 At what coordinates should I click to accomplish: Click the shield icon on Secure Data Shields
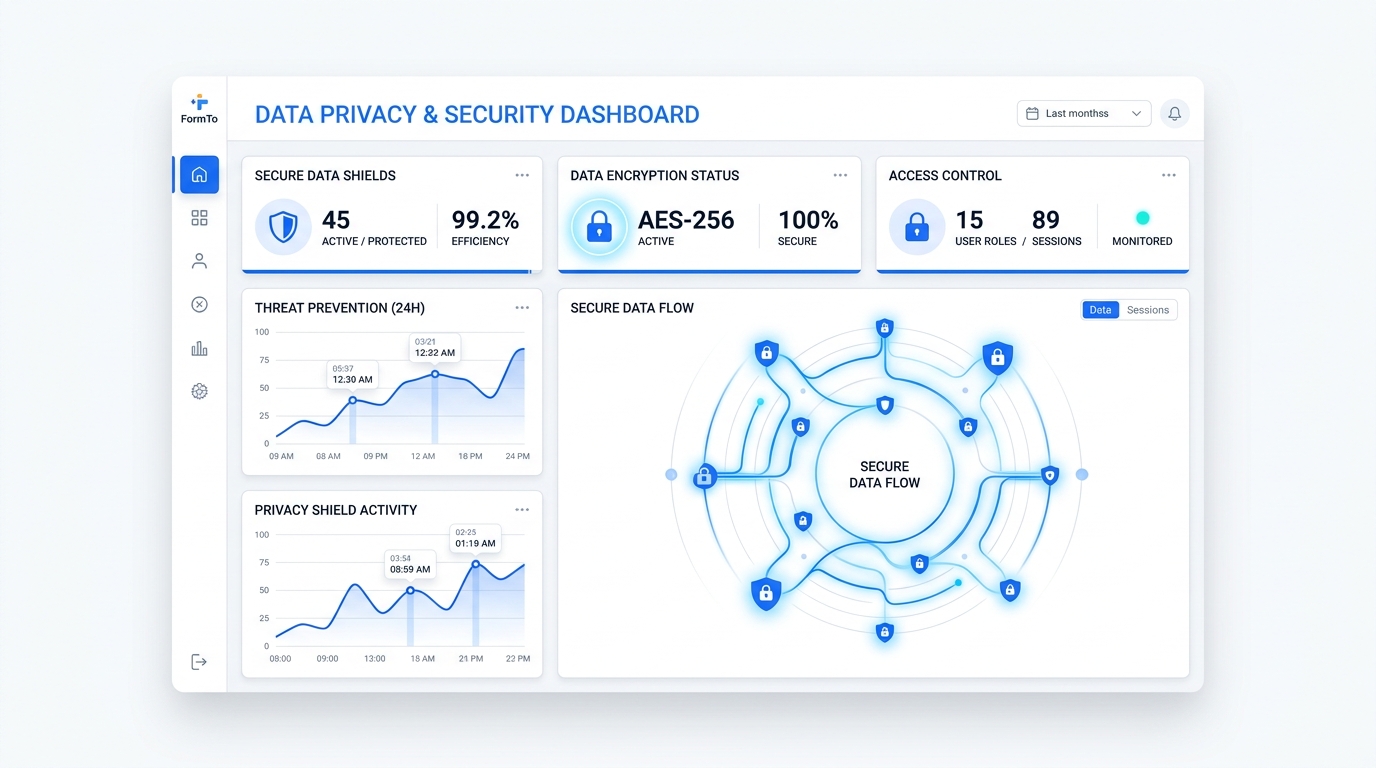(x=283, y=227)
